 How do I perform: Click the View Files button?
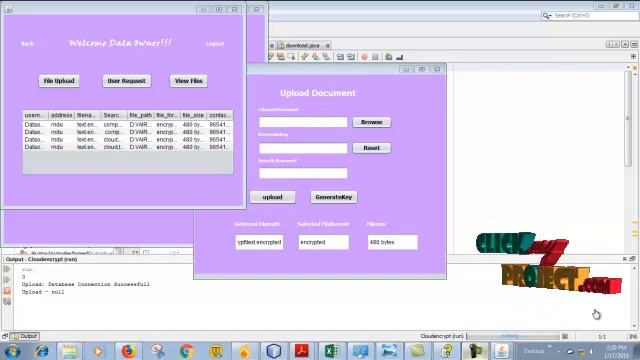coord(189,81)
